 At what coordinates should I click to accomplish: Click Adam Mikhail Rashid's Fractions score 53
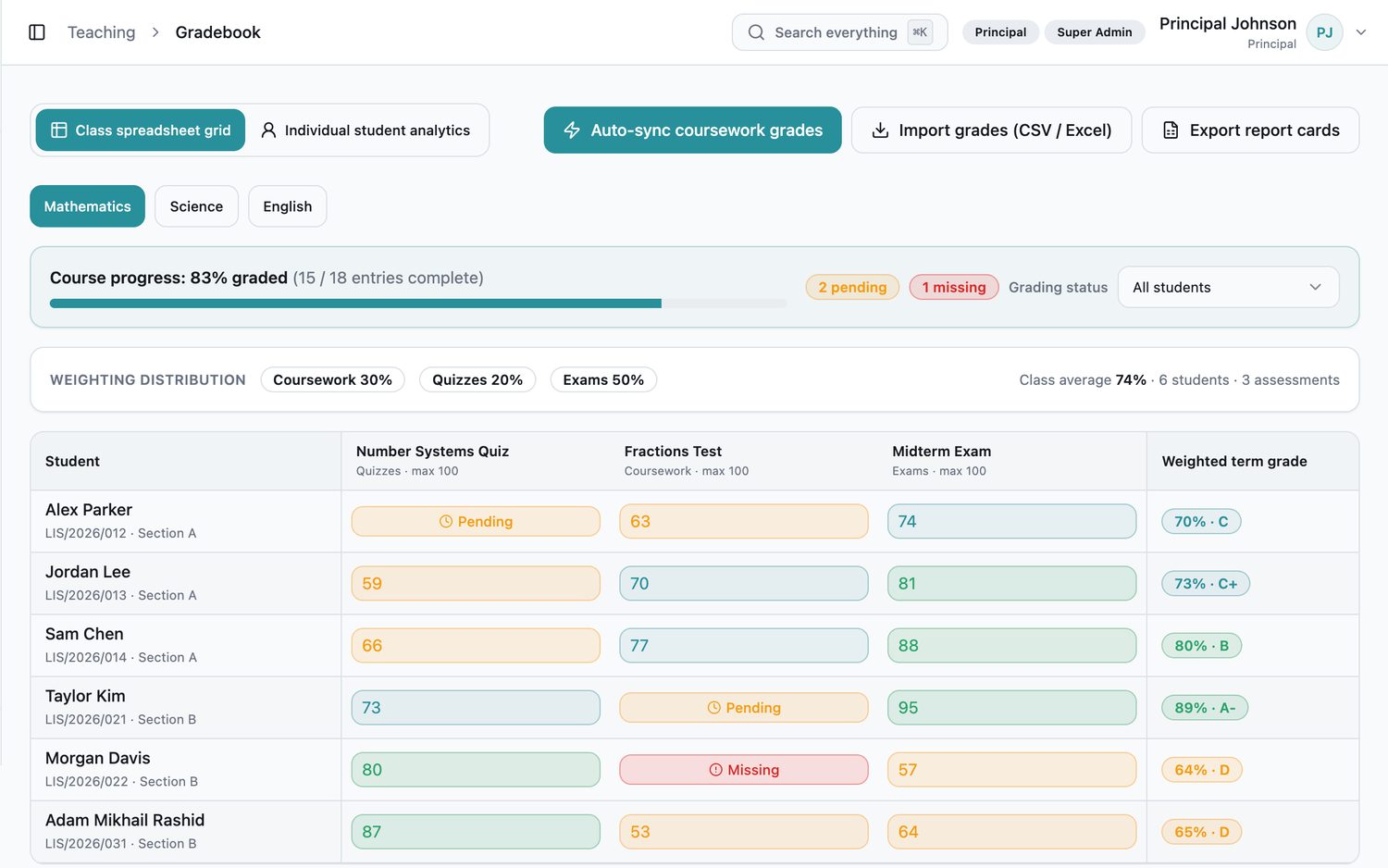(744, 832)
